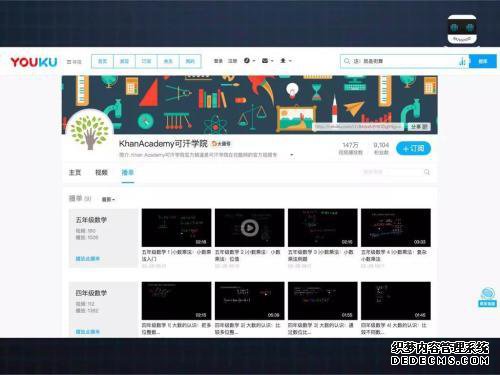Click the Khan Academy tree avatar
This screenshot has height=375, width=500.
89,132
